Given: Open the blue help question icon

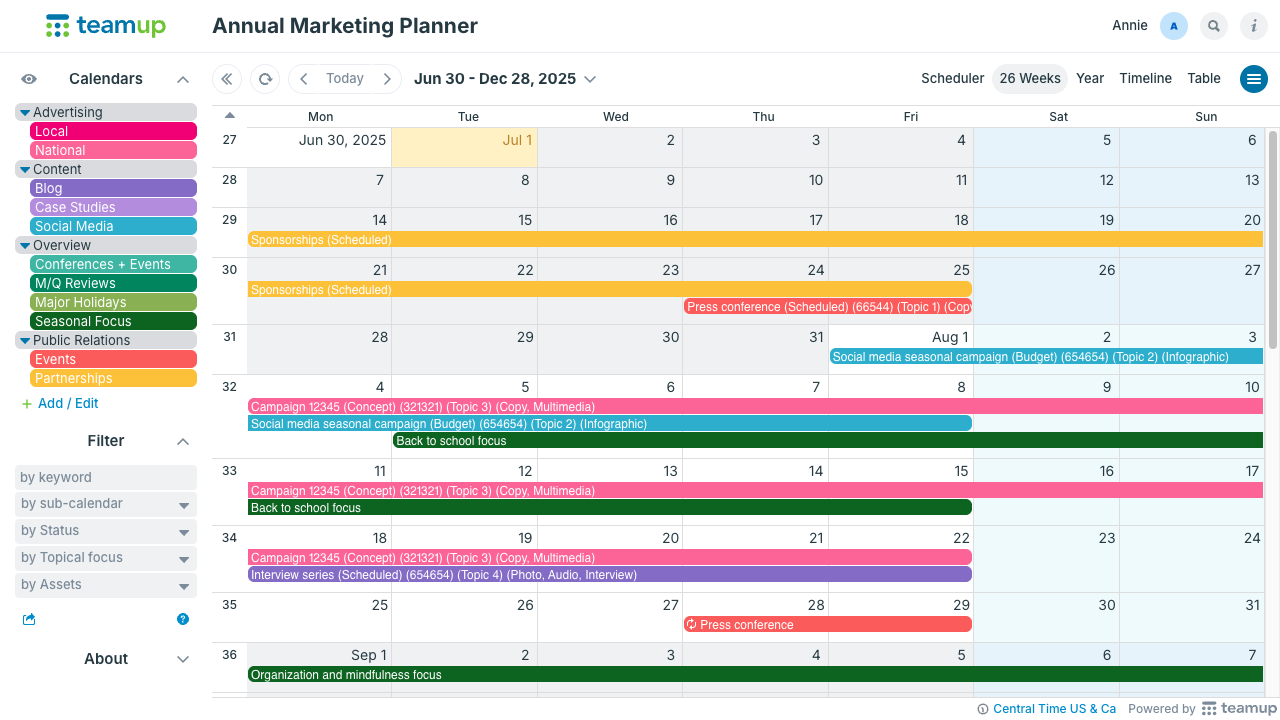Looking at the screenshot, I should [x=183, y=619].
